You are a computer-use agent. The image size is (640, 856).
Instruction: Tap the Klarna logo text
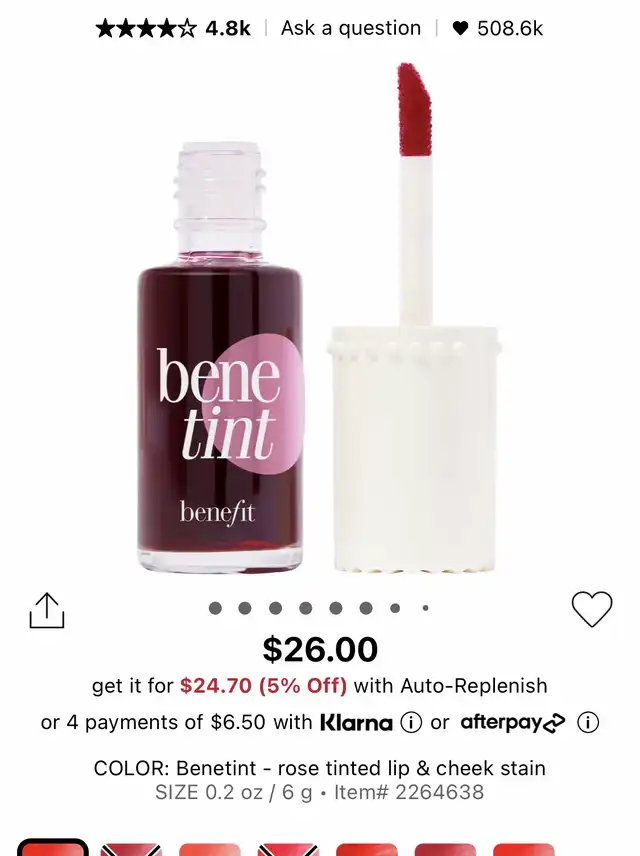(x=356, y=722)
